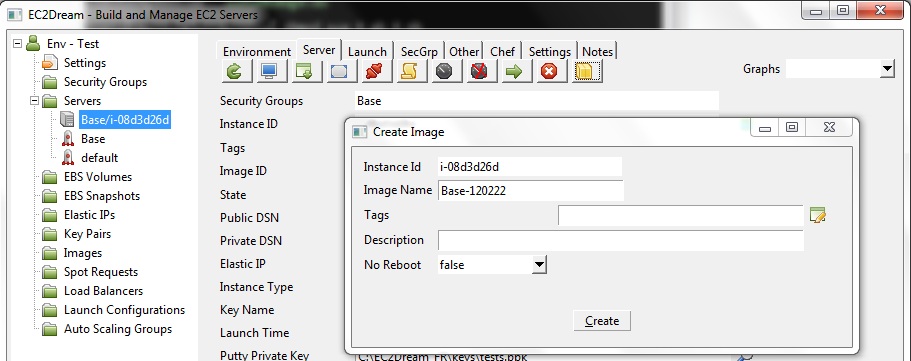The width and height of the screenshot is (911, 361).
Task: Click the Create button
Action: point(602,321)
